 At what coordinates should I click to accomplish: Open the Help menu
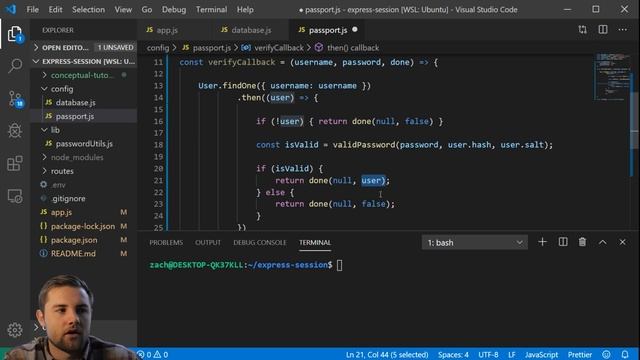tap(245, 9)
